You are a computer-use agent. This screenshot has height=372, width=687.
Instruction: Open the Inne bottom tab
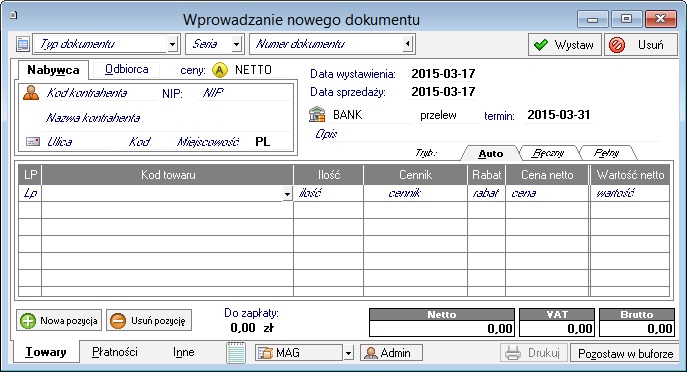(184, 352)
